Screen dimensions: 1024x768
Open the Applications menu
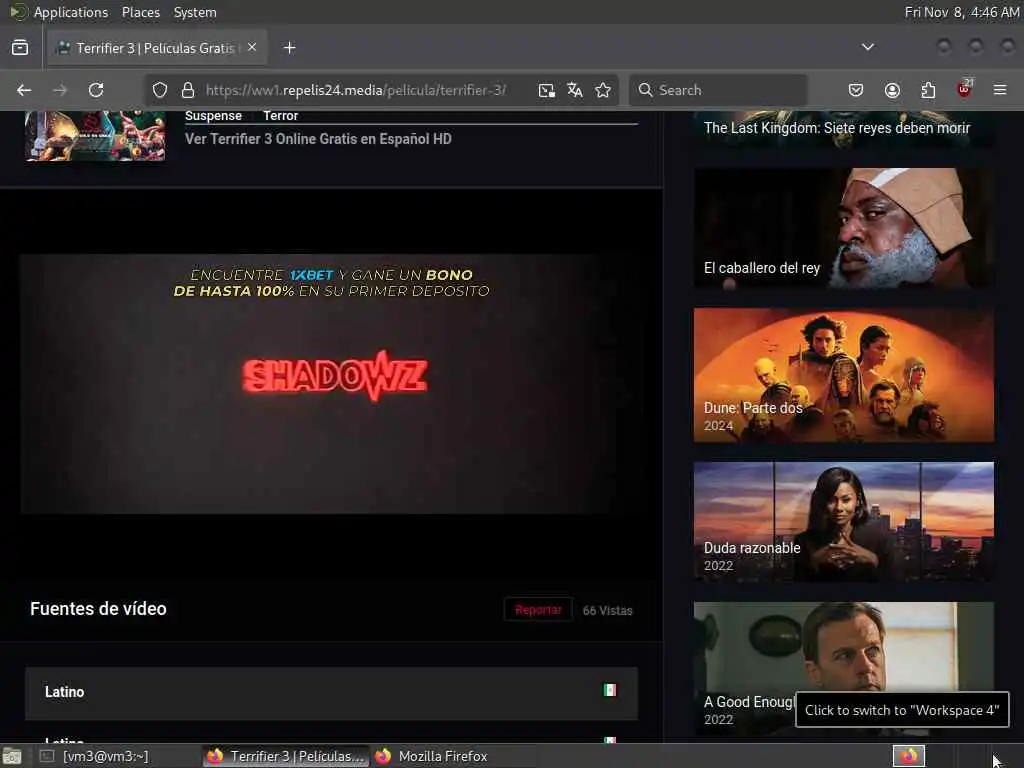point(71,12)
